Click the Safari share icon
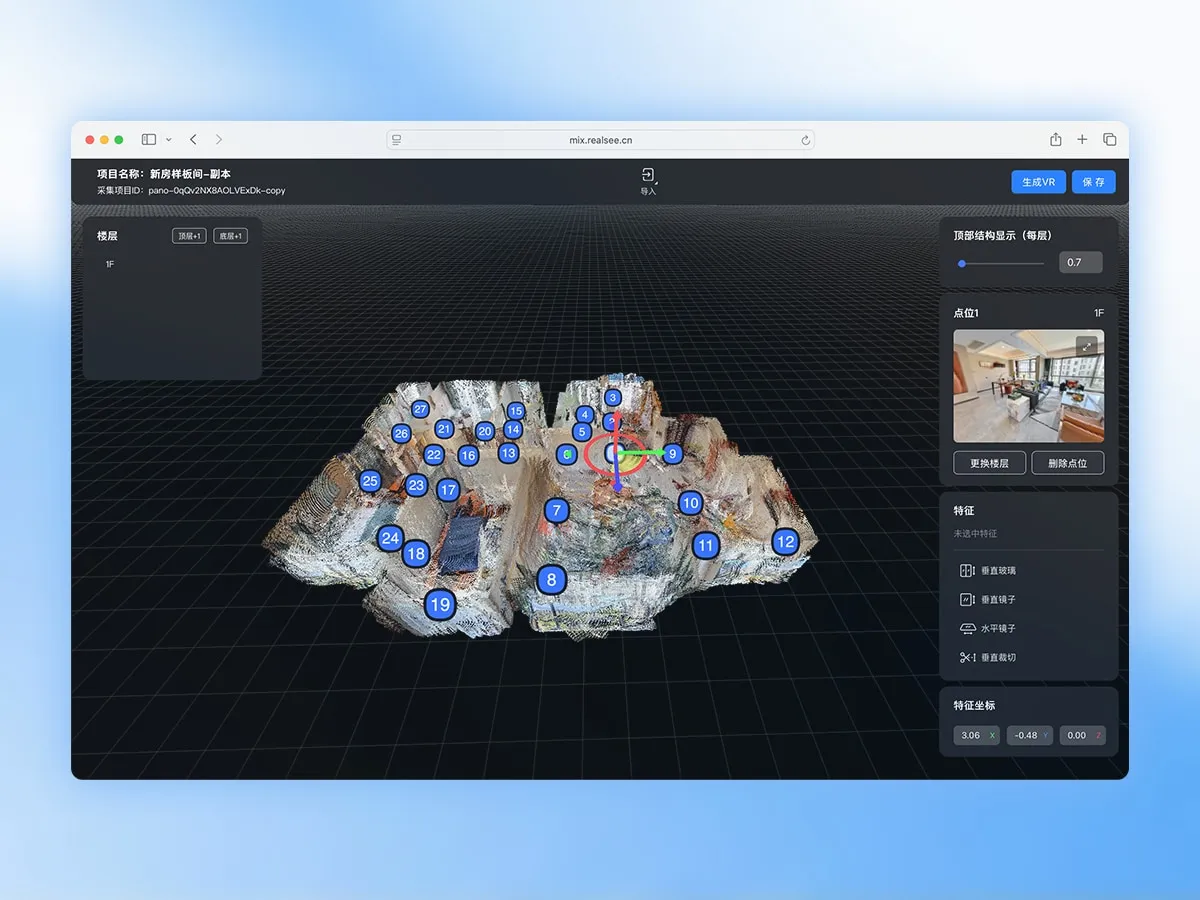Screen dimensions: 1200x900 pyautogui.click(x=1055, y=140)
